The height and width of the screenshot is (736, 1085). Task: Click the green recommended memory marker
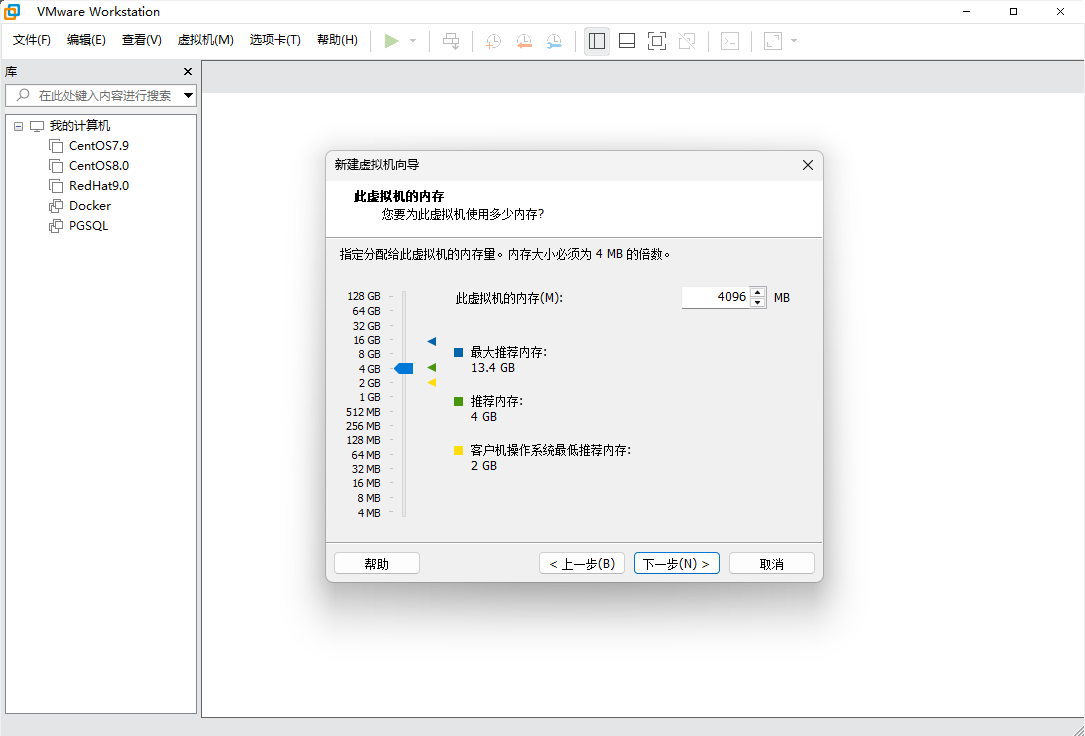click(x=432, y=368)
